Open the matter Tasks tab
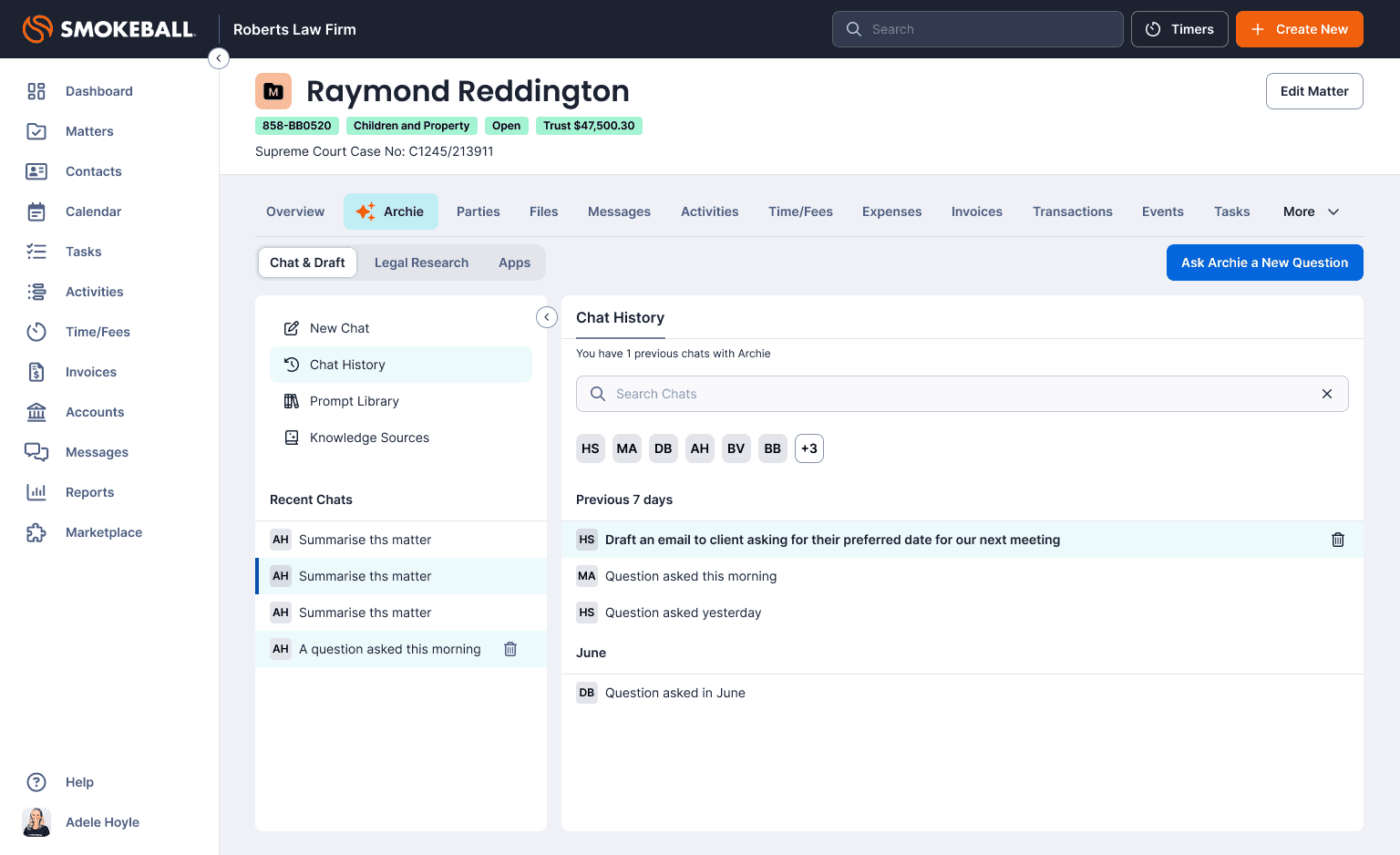The width and height of the screenshot is (1400, 855). pos(1232,211)
